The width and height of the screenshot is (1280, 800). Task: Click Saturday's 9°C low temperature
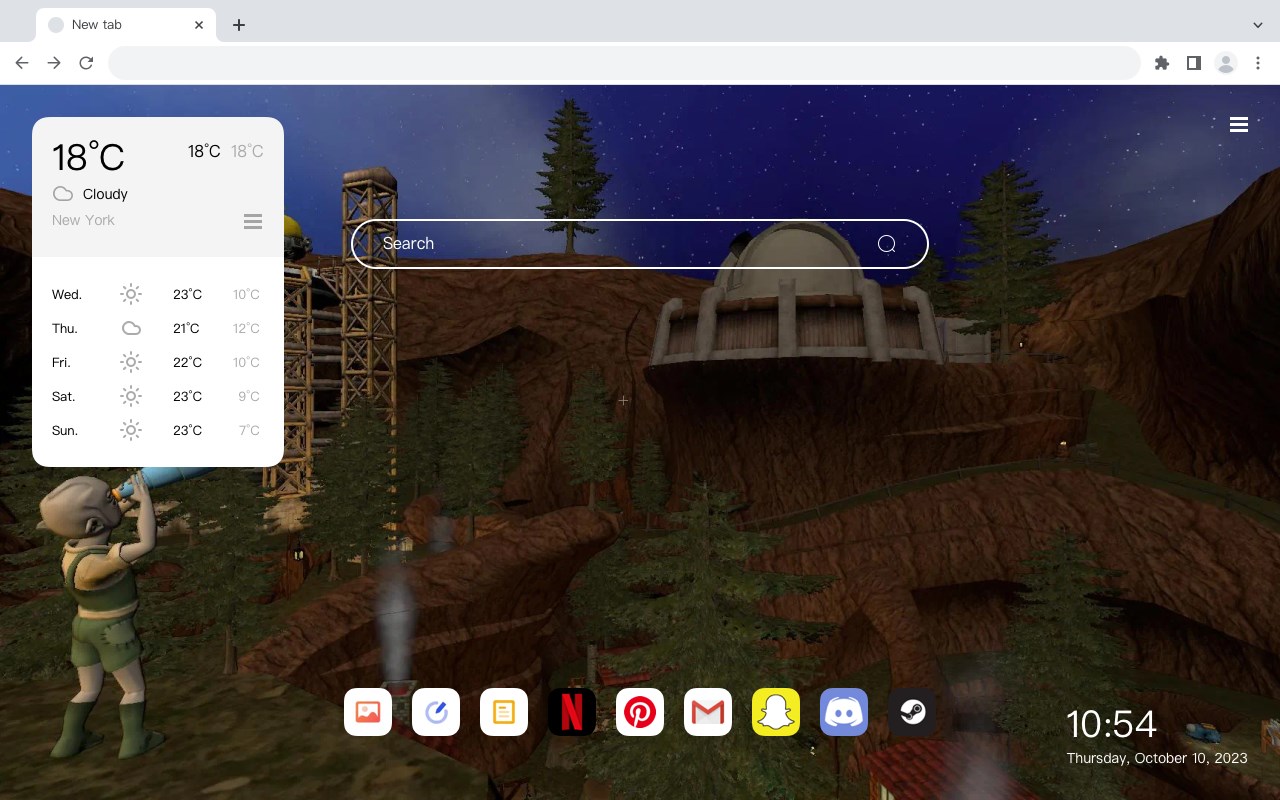[x=249, y=396]
